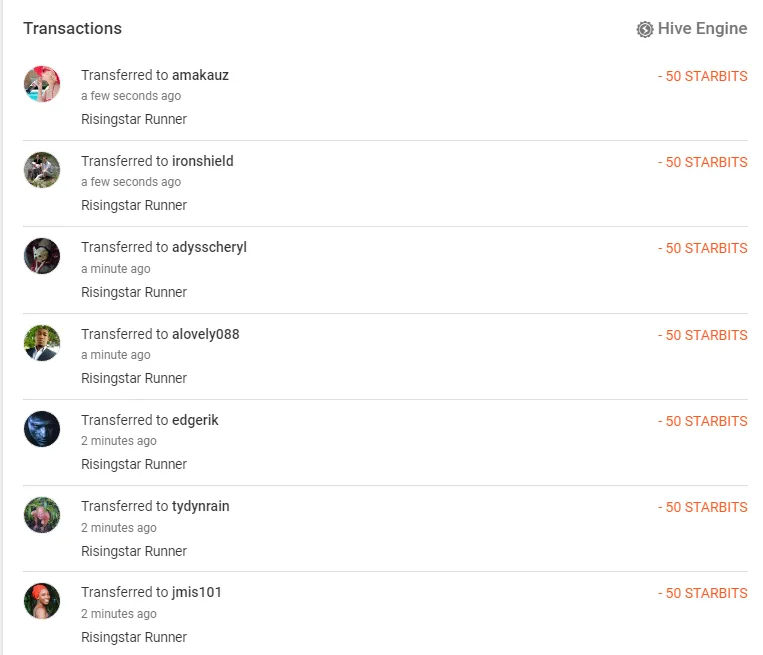Click the Hive Engine label
This screenshot has height=655, width=763.
pos(702,29)
